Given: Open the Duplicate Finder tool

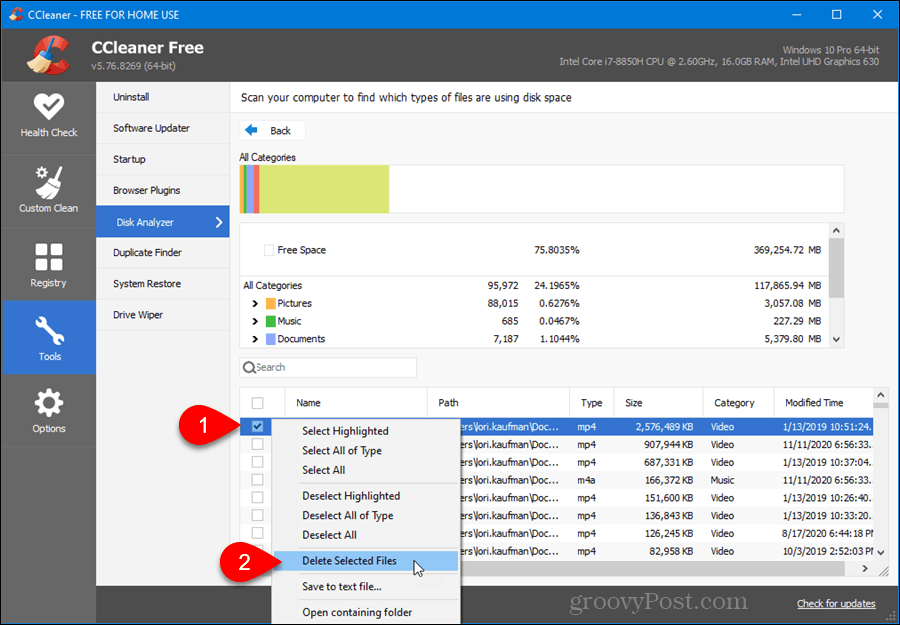Looking at the screenshot, I should coord(163,253).
